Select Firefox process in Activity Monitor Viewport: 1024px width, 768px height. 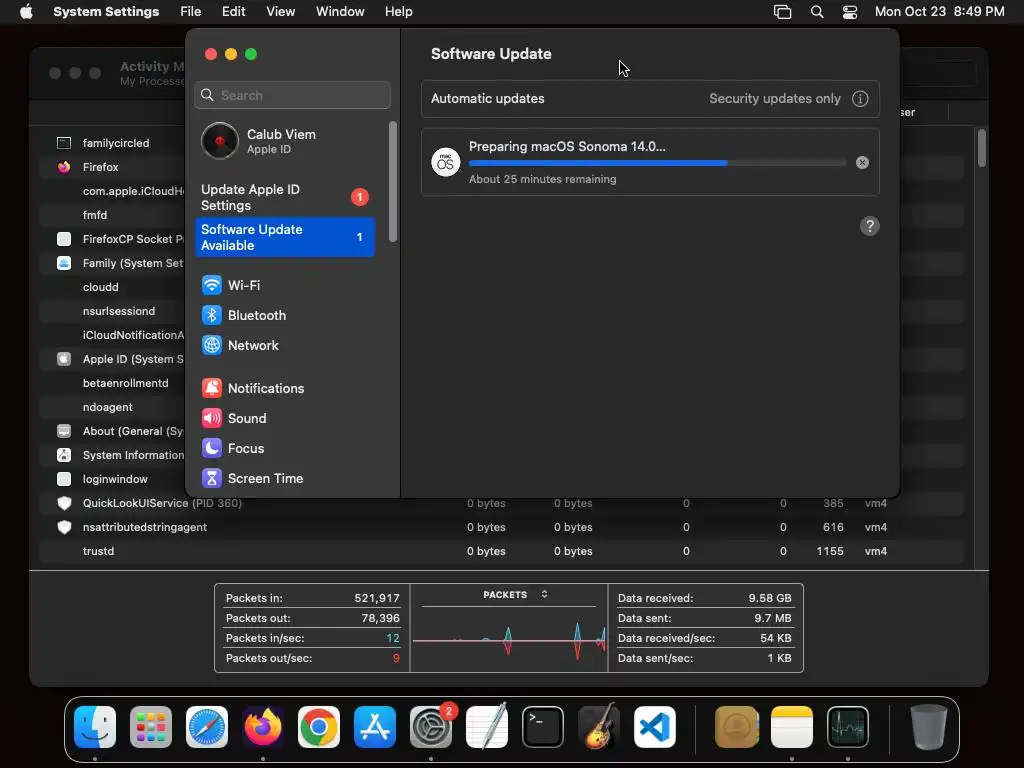pyautogui.click(x=101, y=167)
